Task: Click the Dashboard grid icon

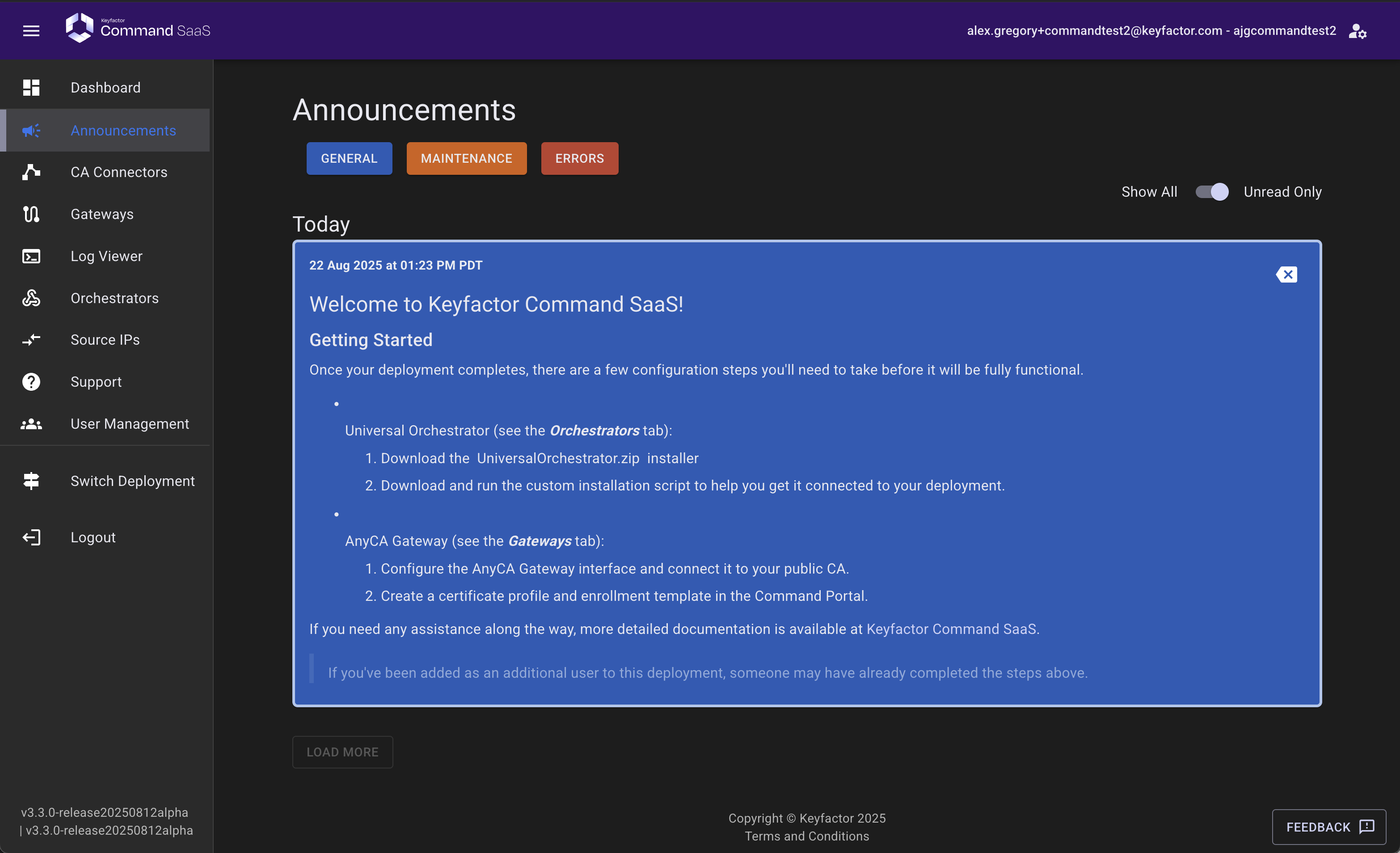Action: (x=31, y=88)
